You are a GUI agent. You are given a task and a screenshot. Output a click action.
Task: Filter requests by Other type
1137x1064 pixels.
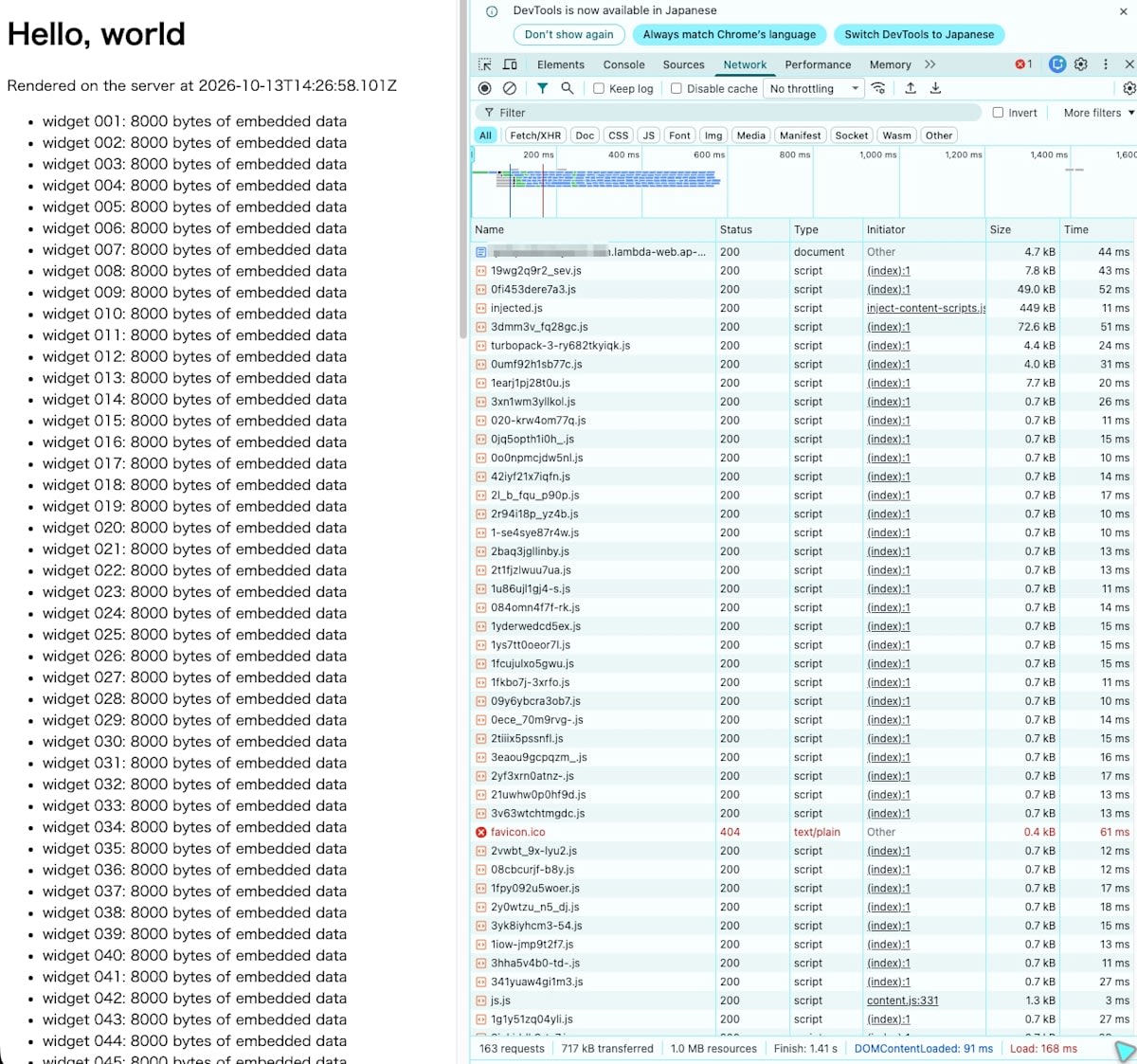coord(939,135)
